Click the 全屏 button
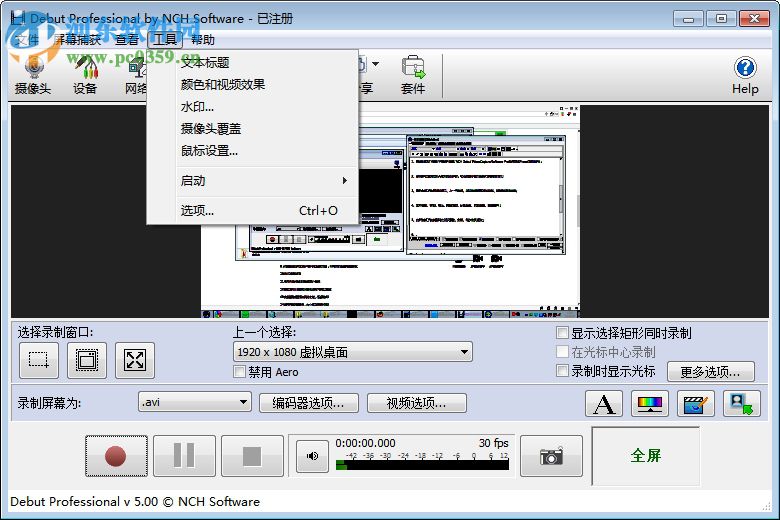Viewport: 780px width, 520px height. coord(646,455)
